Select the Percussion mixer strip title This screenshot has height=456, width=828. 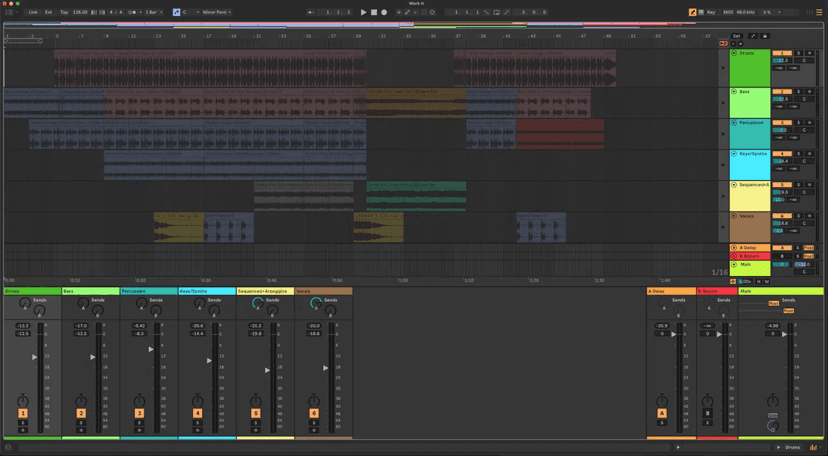tap(149, 291)
